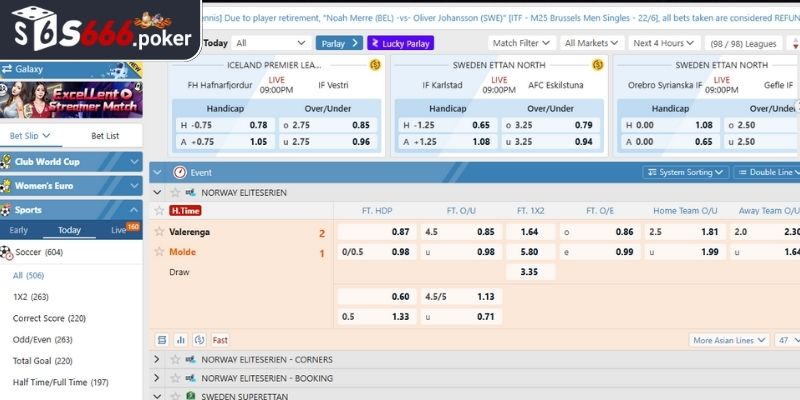800x400 pixels.
Task: Toggle the favorite star beside Molde
Action: (x=159, y=252)
